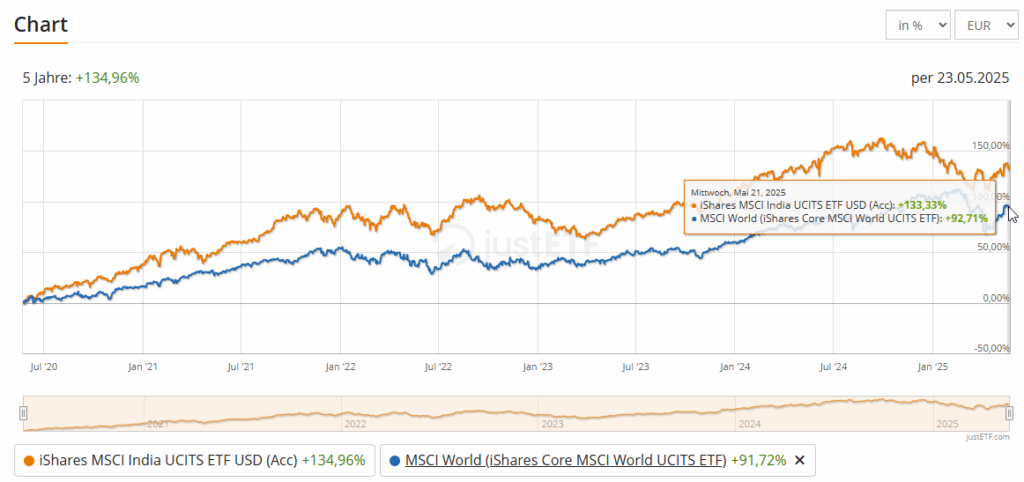Click the 150,00% y-axis label
This screenshot has width=1024, height=482.
[991, 145]
